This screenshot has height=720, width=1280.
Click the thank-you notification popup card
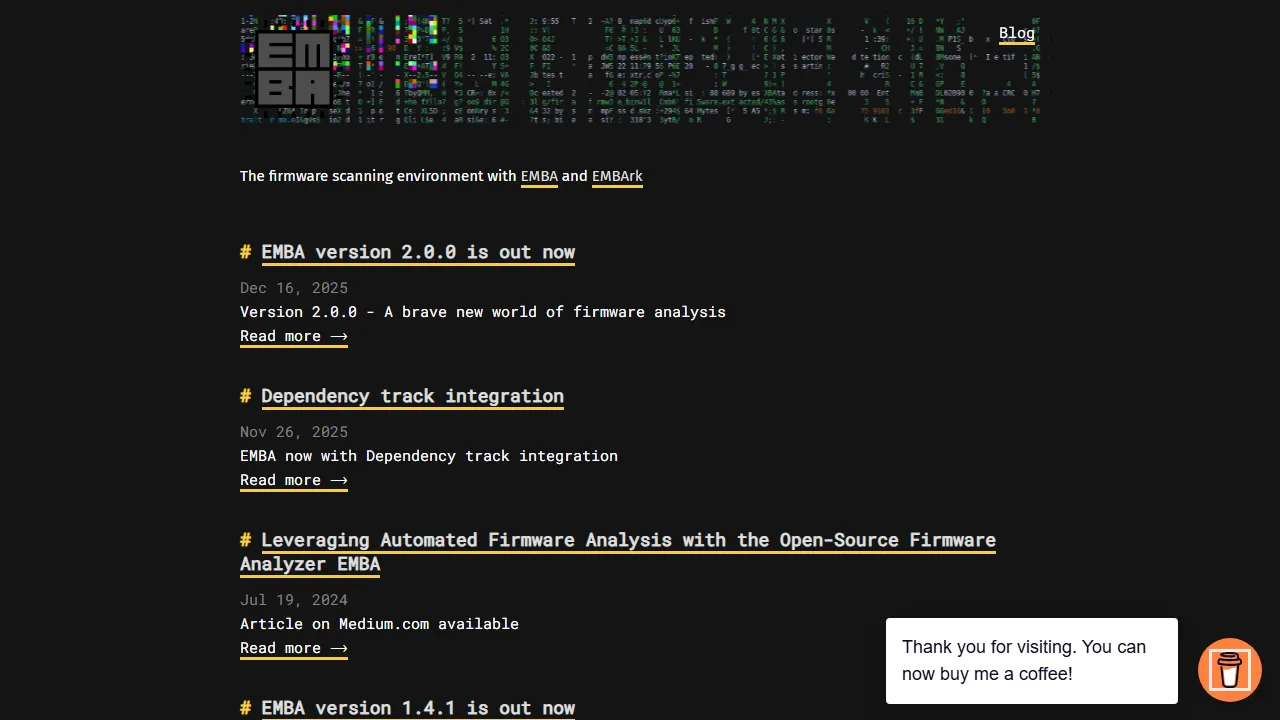coord(1031,660)
